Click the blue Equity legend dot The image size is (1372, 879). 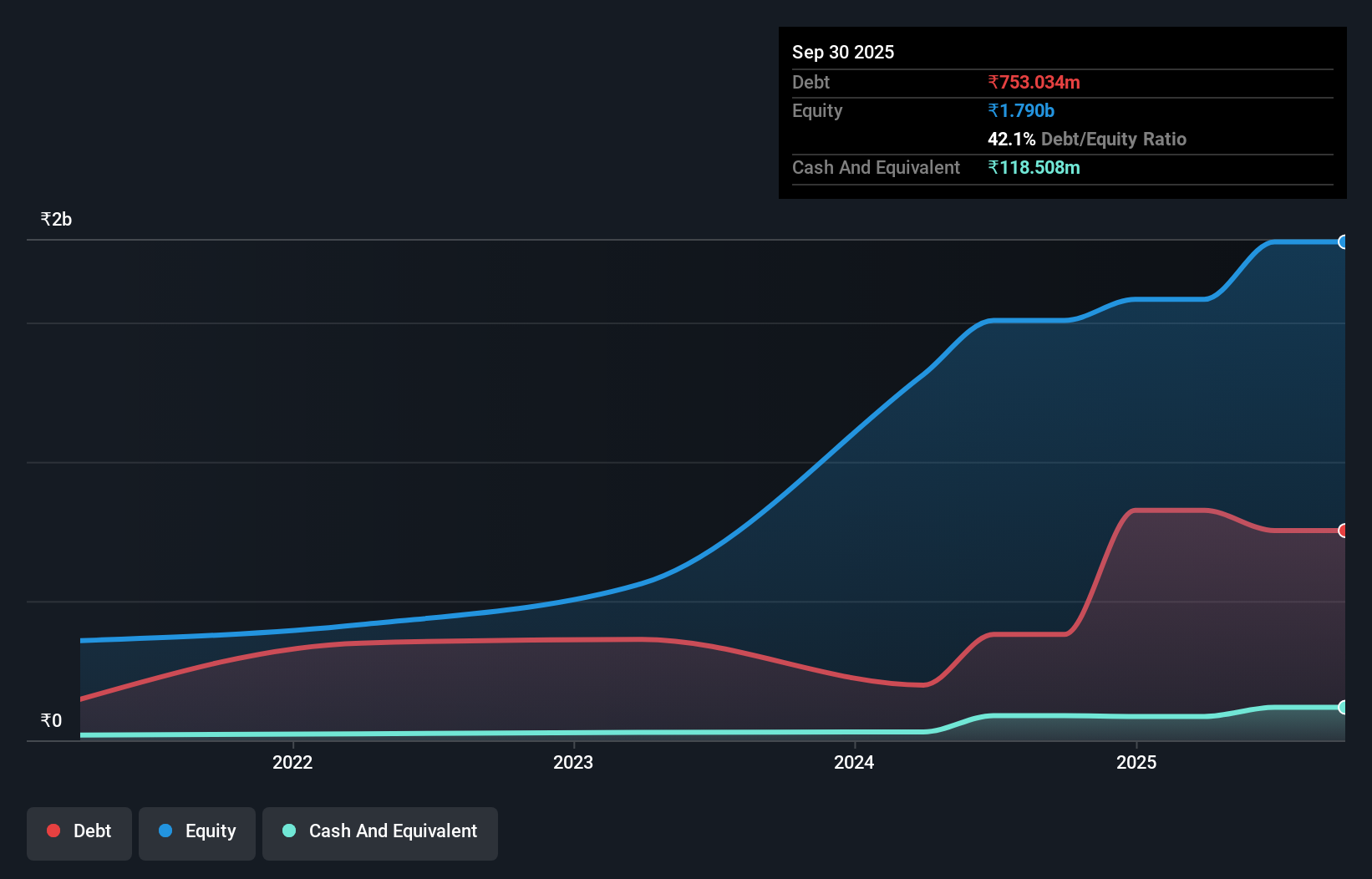click(164, 831)
